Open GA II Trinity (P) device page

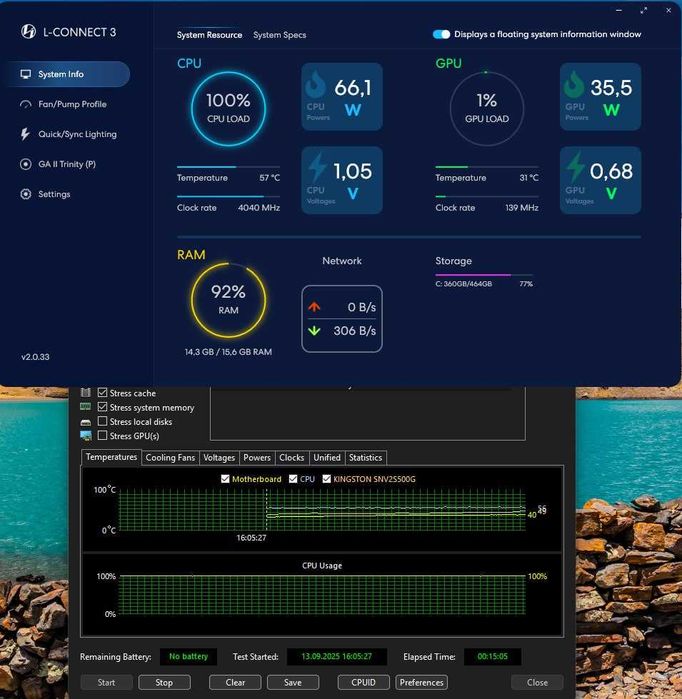pos(67,164)
